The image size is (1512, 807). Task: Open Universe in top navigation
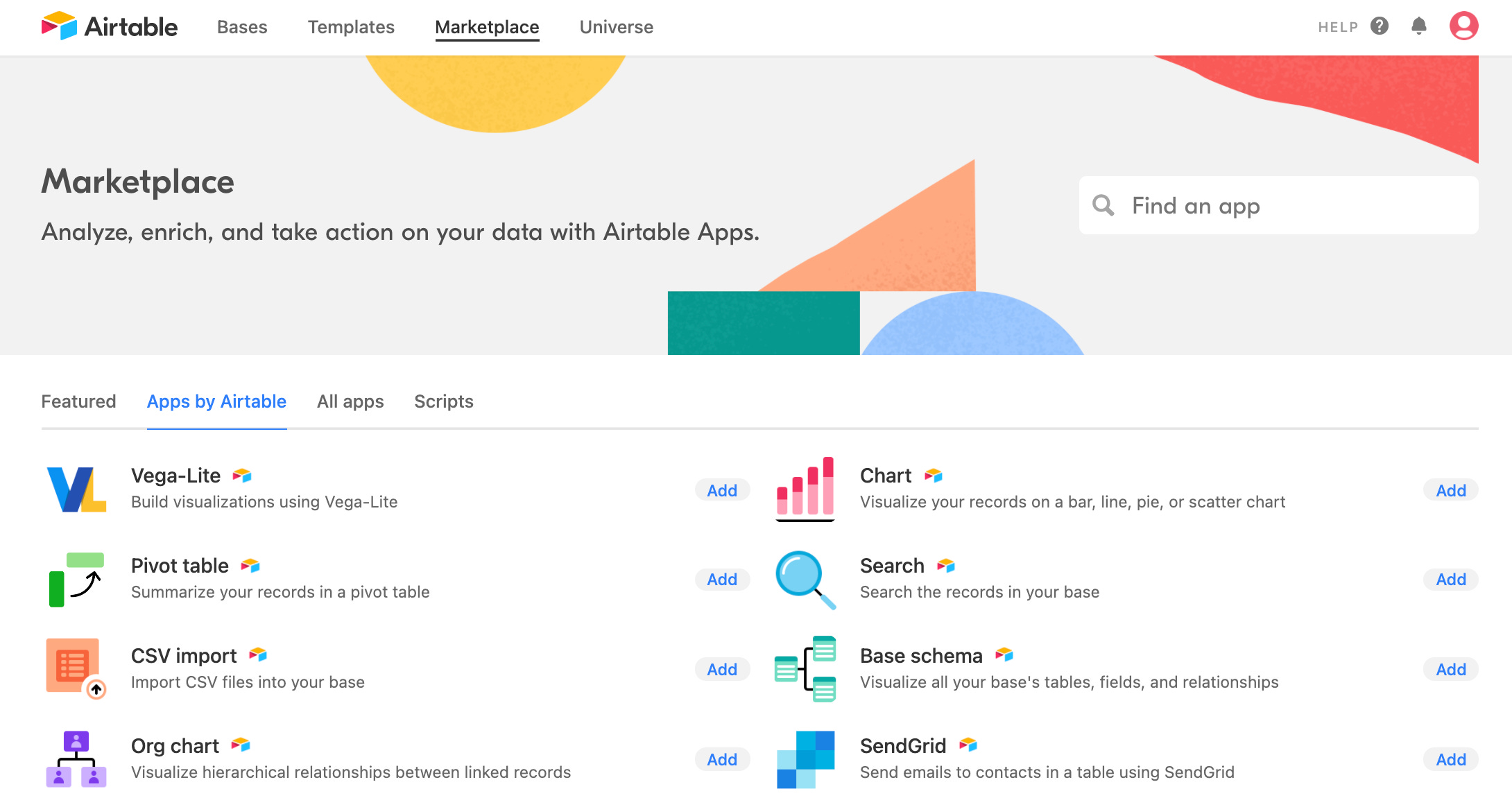616,27
